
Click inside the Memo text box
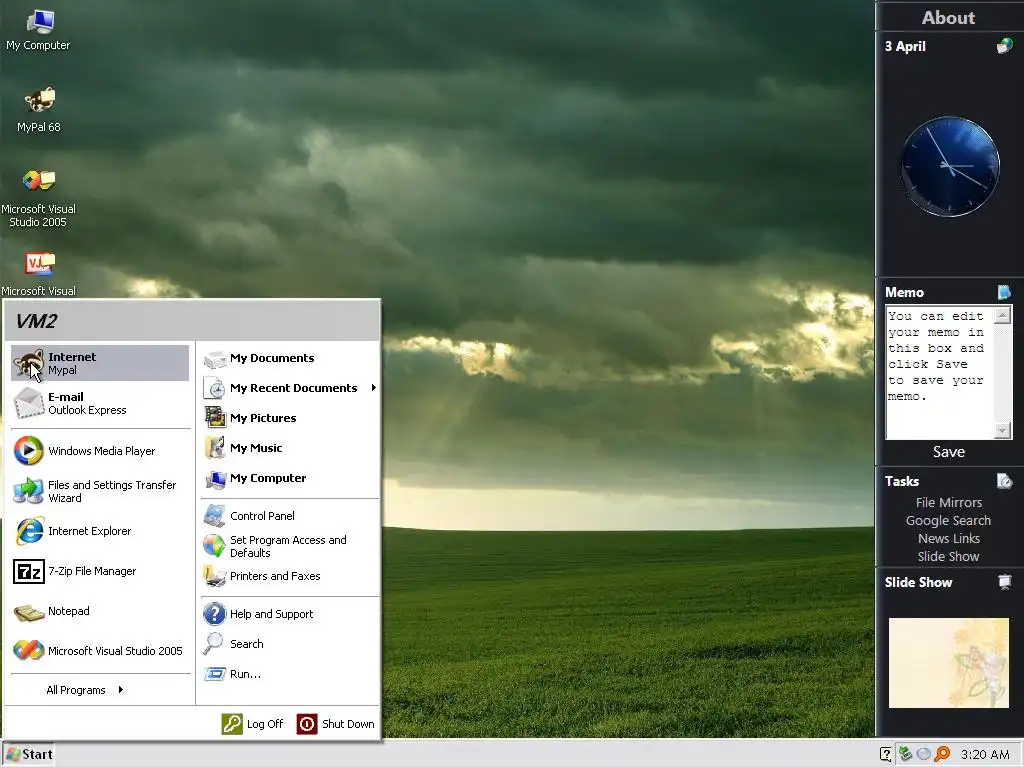(940, 373)
